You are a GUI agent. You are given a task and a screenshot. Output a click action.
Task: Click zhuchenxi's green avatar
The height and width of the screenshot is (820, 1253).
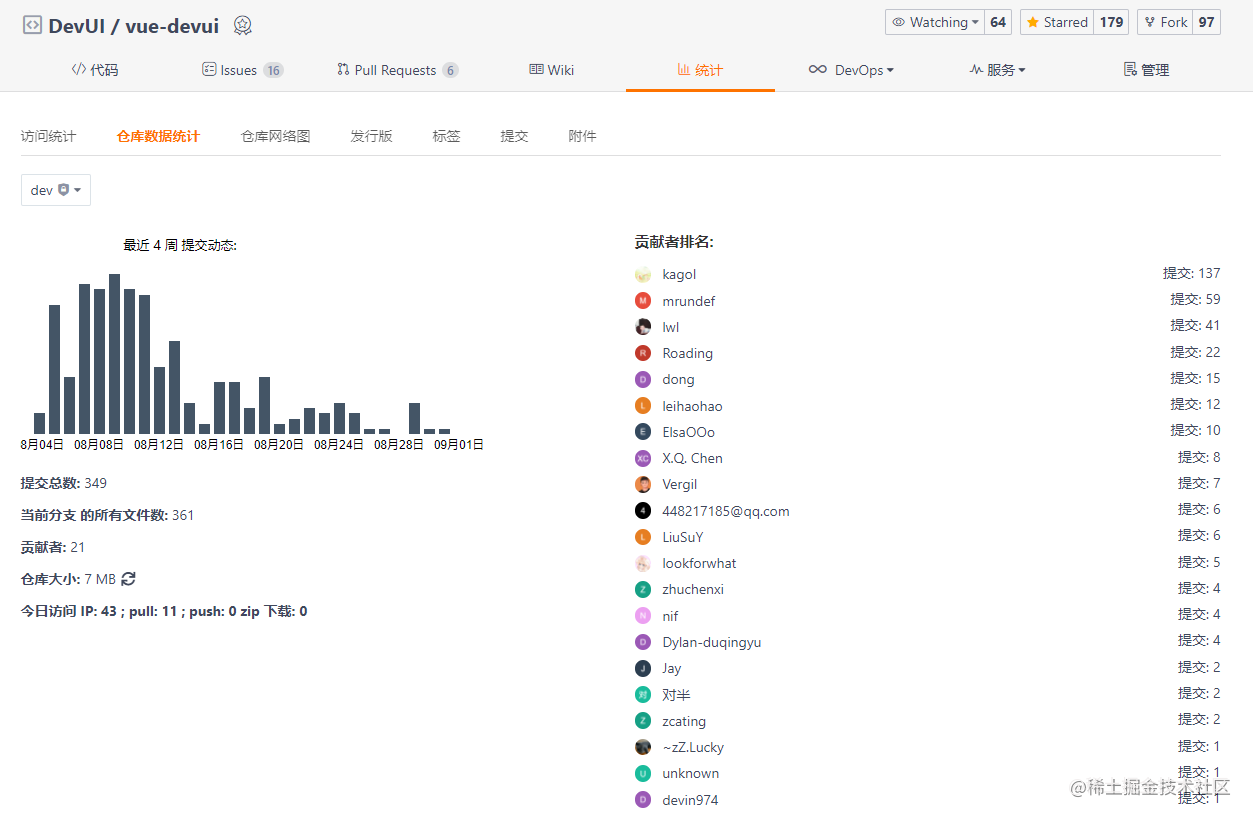point(643,589)
